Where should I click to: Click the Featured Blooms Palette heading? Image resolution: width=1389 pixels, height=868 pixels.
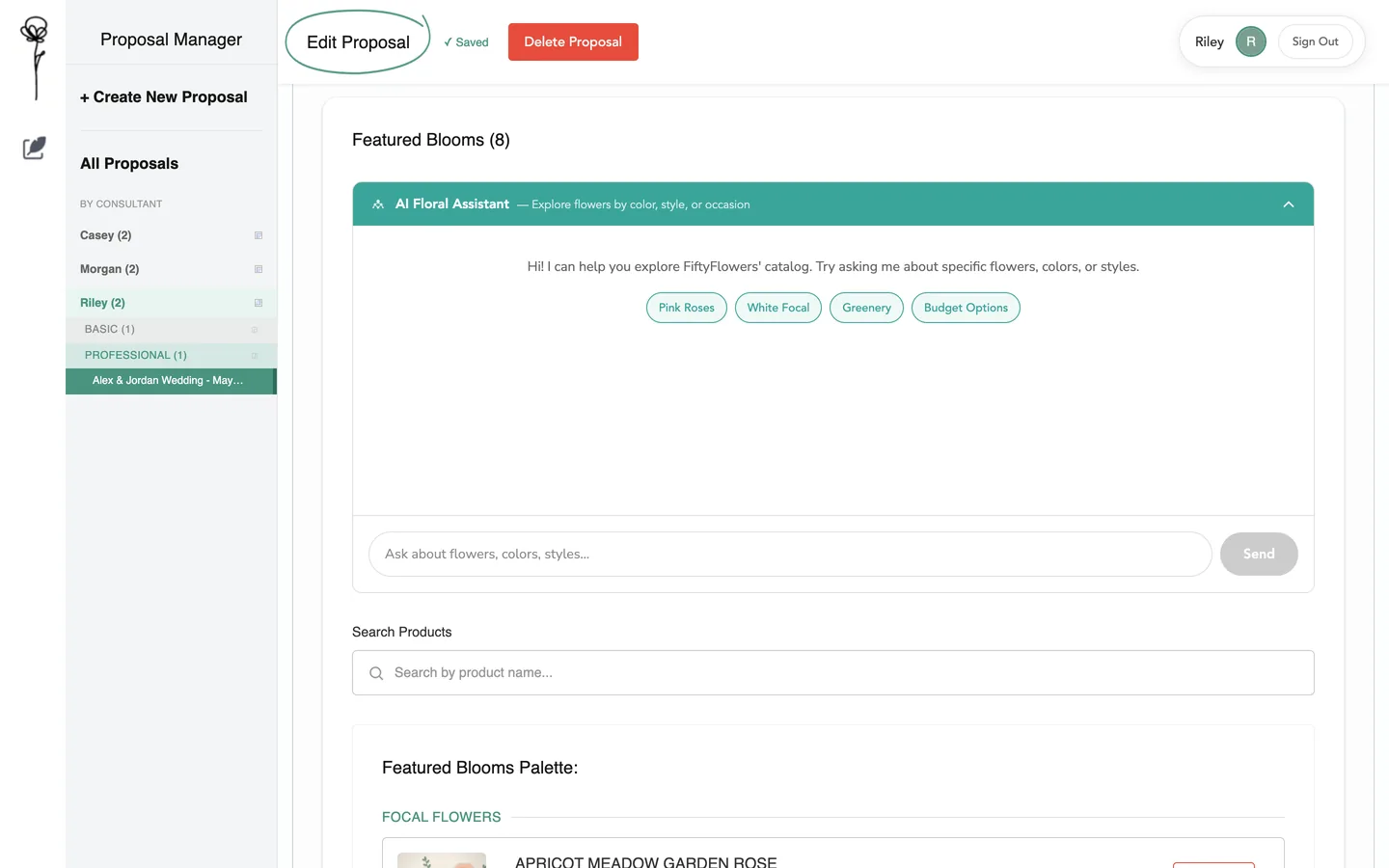[480, 768]
